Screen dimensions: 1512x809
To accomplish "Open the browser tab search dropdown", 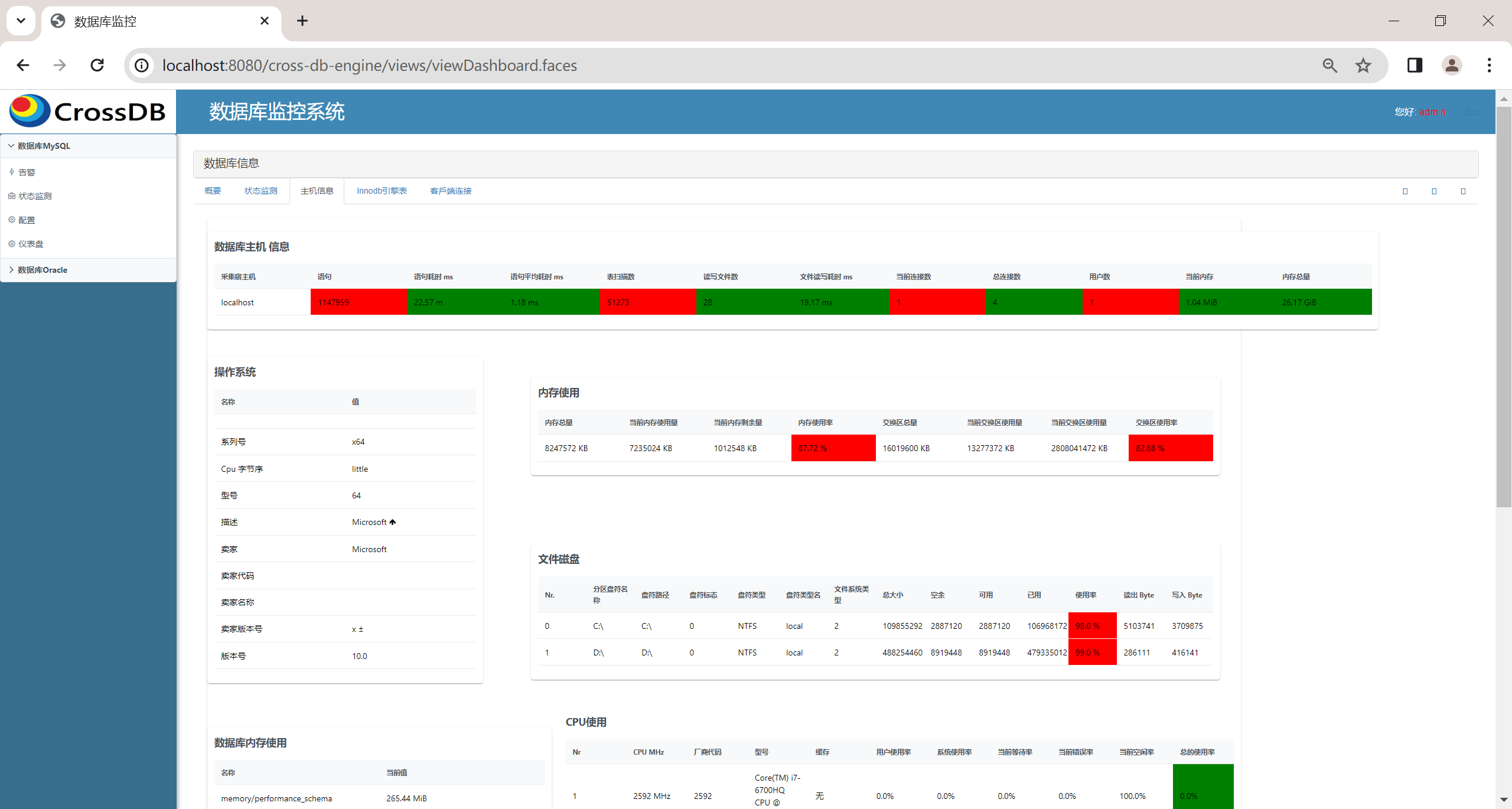I will 21,21.
